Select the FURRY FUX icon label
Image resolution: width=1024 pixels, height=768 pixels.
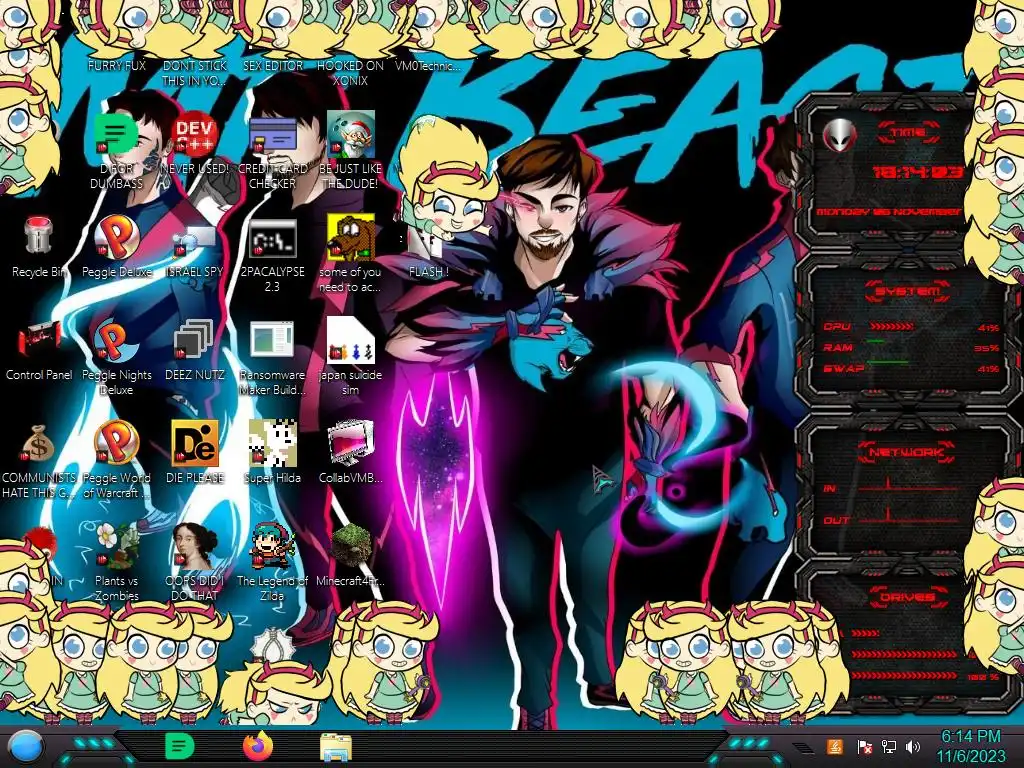tap(117, 65)
